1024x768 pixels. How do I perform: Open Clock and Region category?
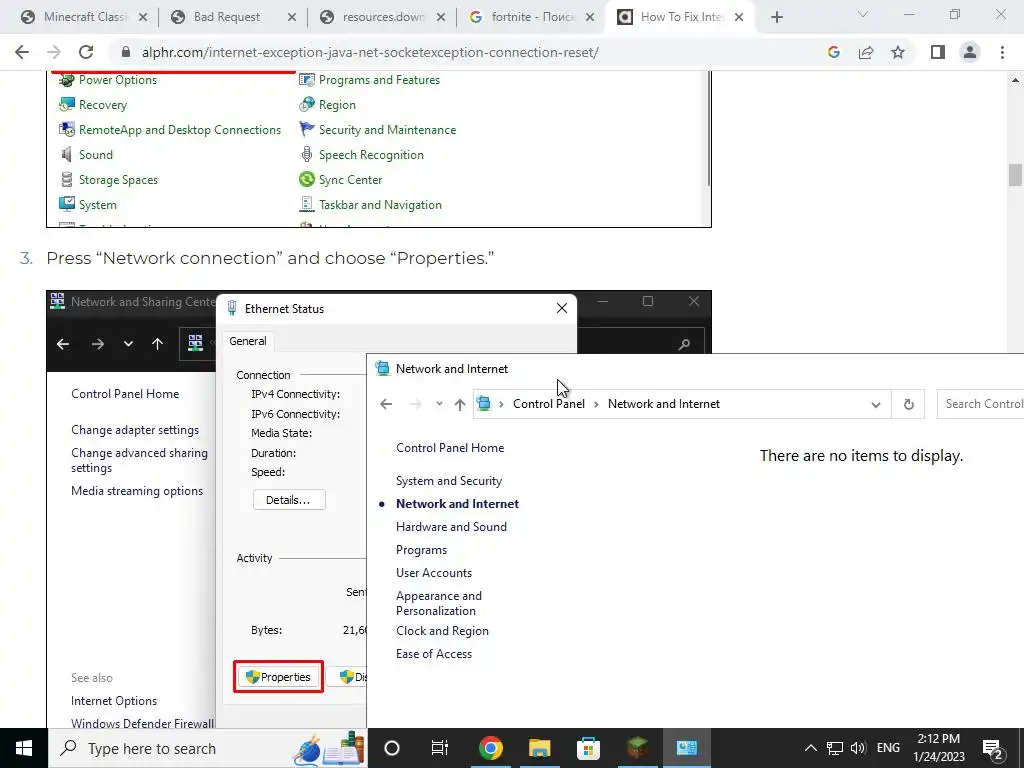442,631
